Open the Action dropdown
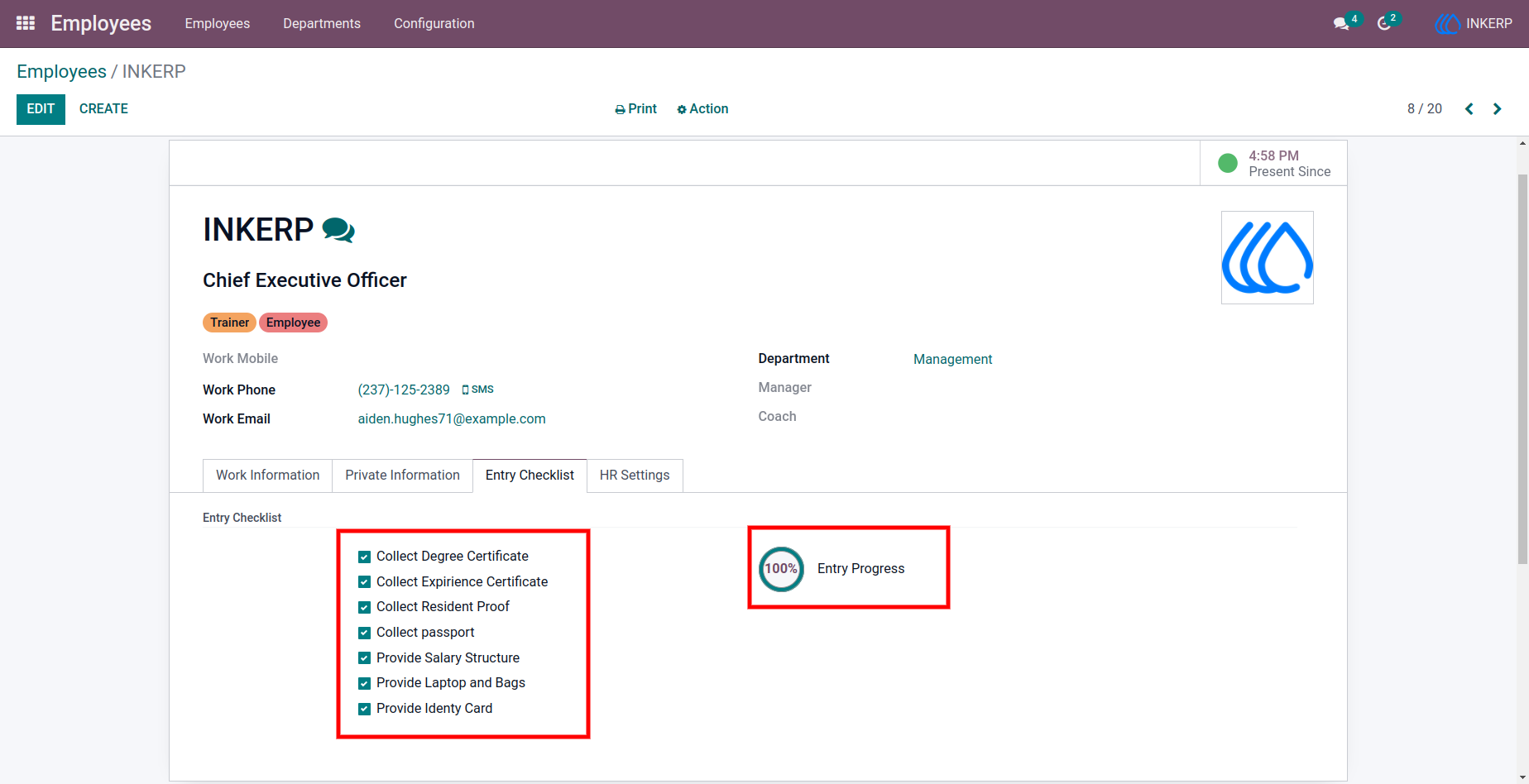1529x784 pixels. coord(702,109)
